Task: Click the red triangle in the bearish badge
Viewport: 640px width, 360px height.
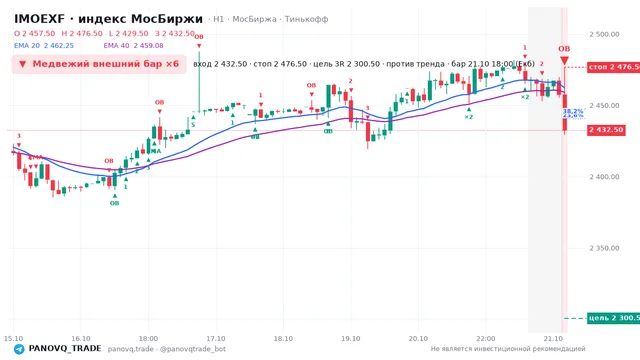Action: pyautogui.click(x=22, y=64)
